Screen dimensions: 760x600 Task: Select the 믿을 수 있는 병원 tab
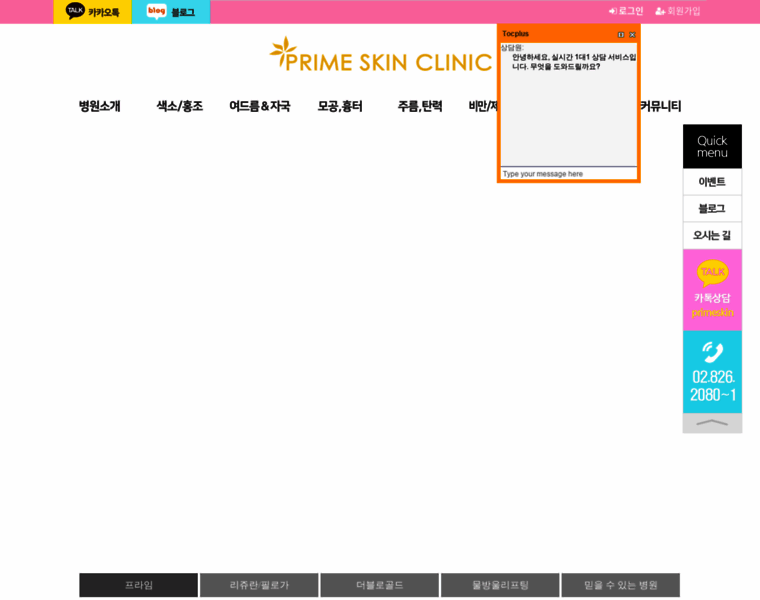coord(621,585)
